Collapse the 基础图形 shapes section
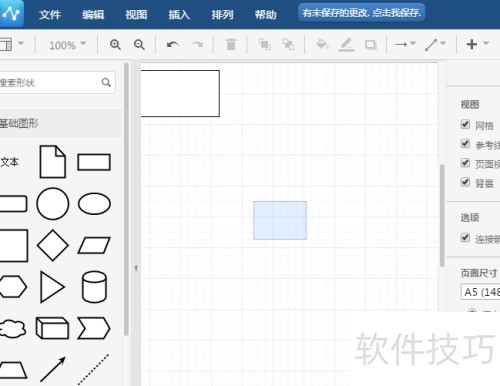500x386 pixels. coord(61,123)
